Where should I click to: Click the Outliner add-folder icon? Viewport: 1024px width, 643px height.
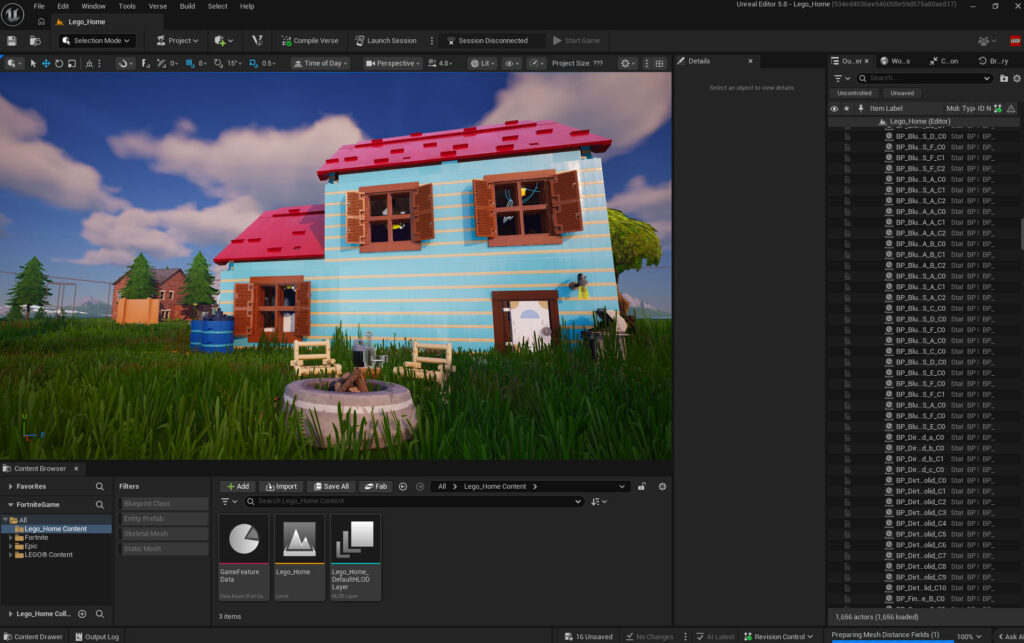tap(1004, 78)
